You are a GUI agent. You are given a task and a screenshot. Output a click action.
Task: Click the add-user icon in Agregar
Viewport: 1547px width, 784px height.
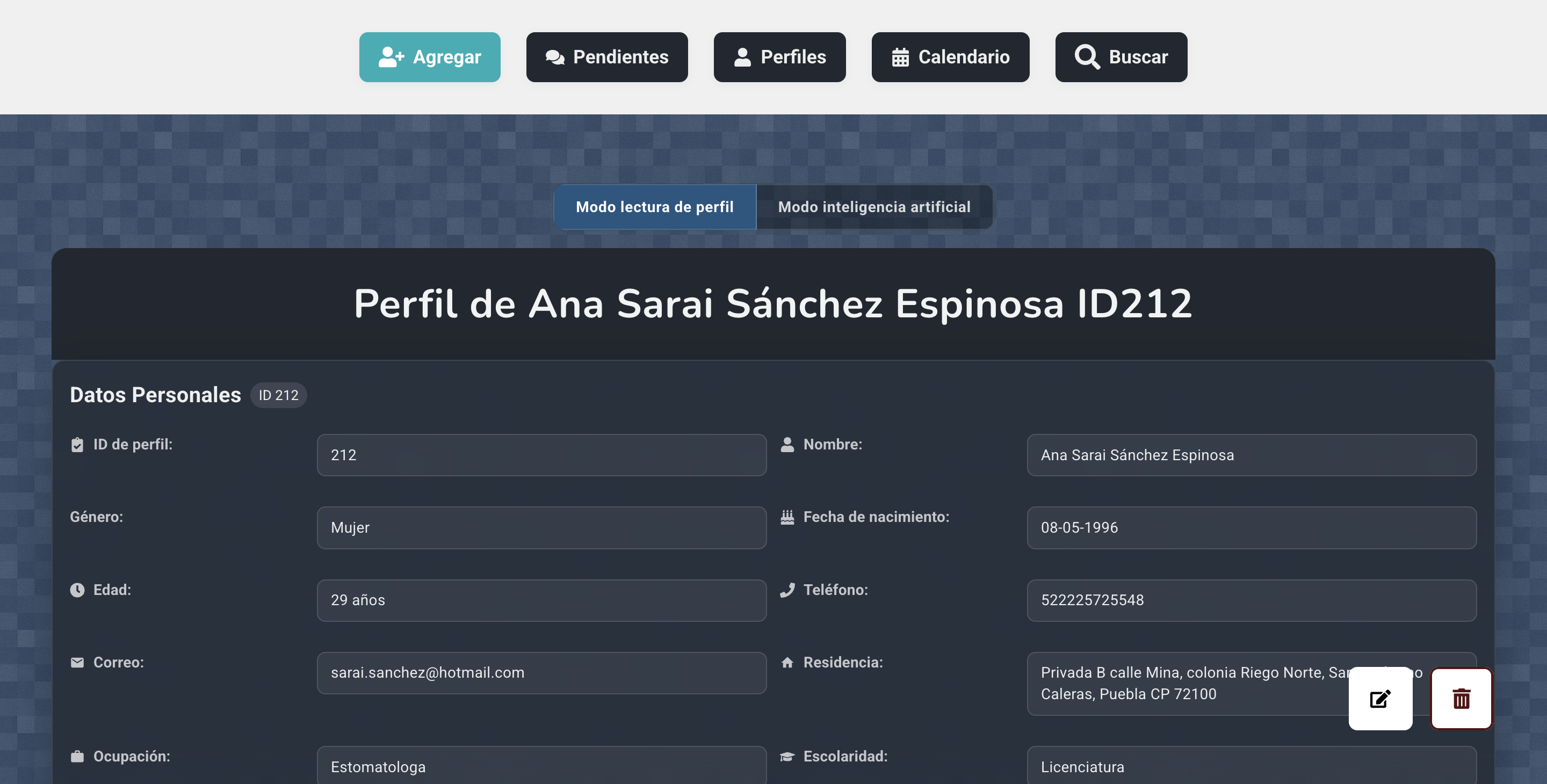(391, 57)
